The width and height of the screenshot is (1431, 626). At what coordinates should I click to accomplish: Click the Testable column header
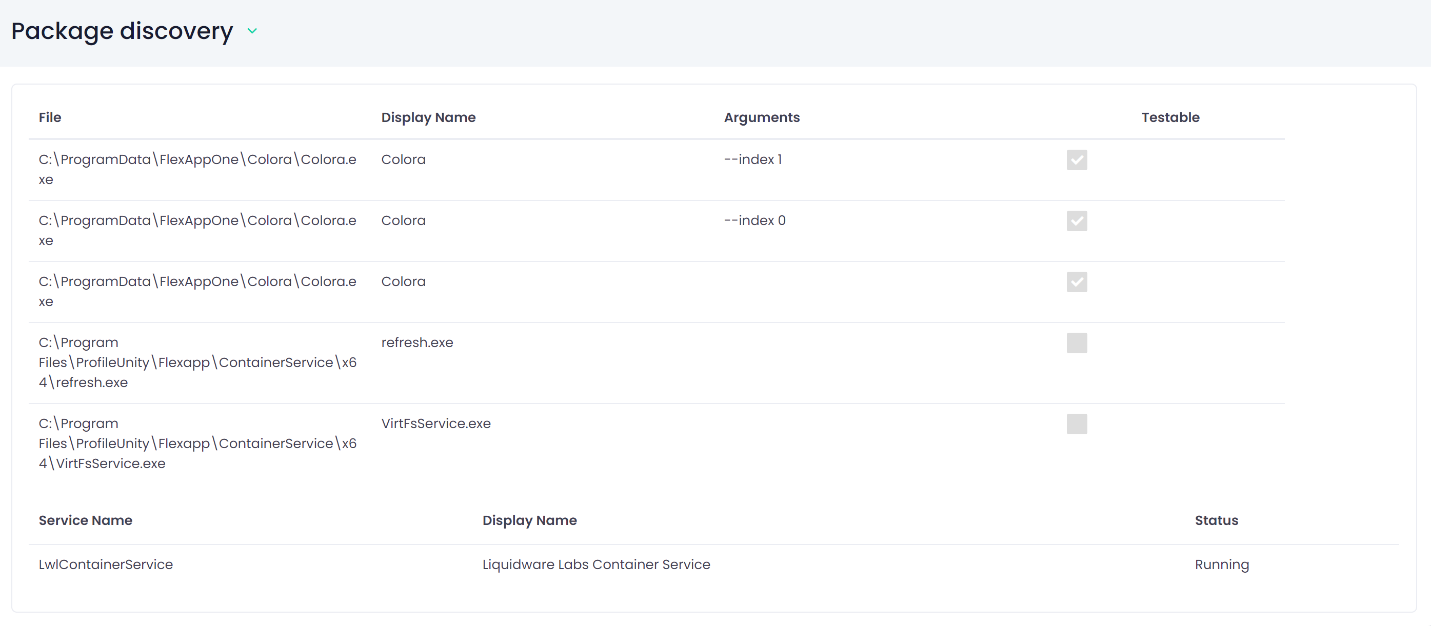click(x=1170, y=117)
